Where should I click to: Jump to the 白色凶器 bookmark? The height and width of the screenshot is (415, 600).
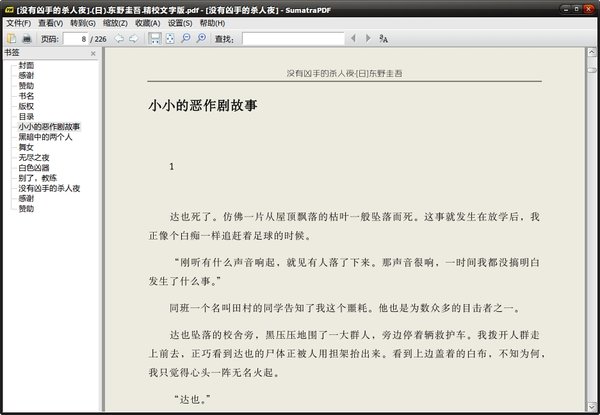click(x=34, y=168)
